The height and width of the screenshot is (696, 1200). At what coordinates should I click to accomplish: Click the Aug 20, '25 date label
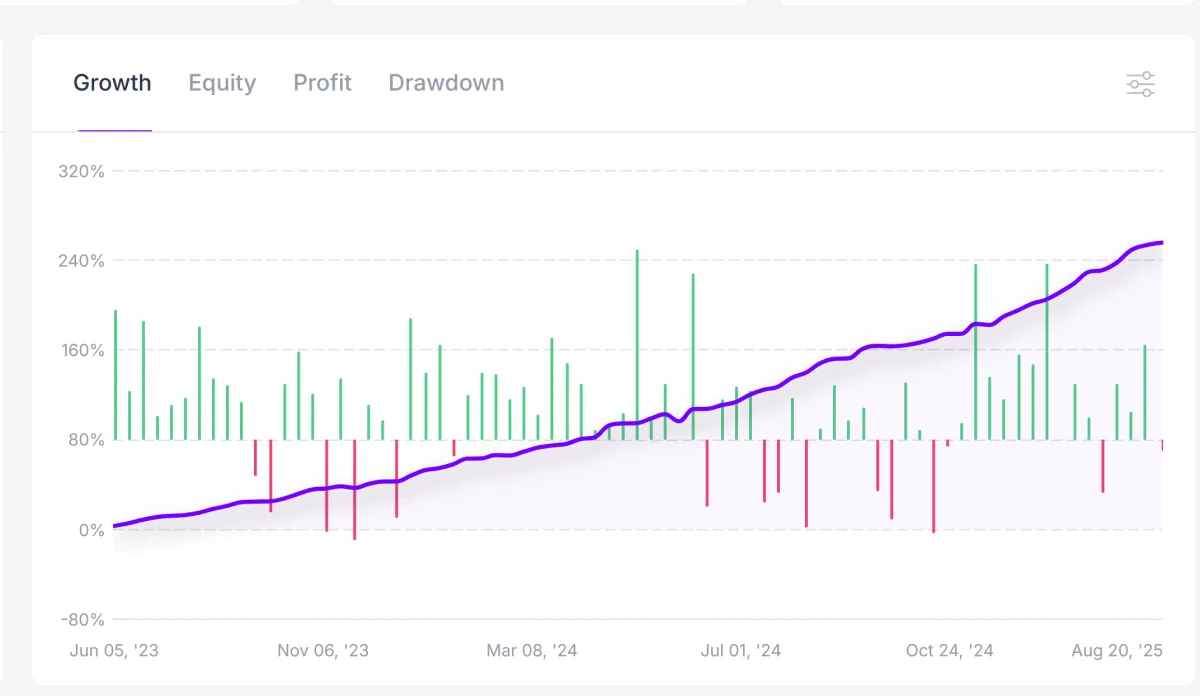tap(1116, 650)
